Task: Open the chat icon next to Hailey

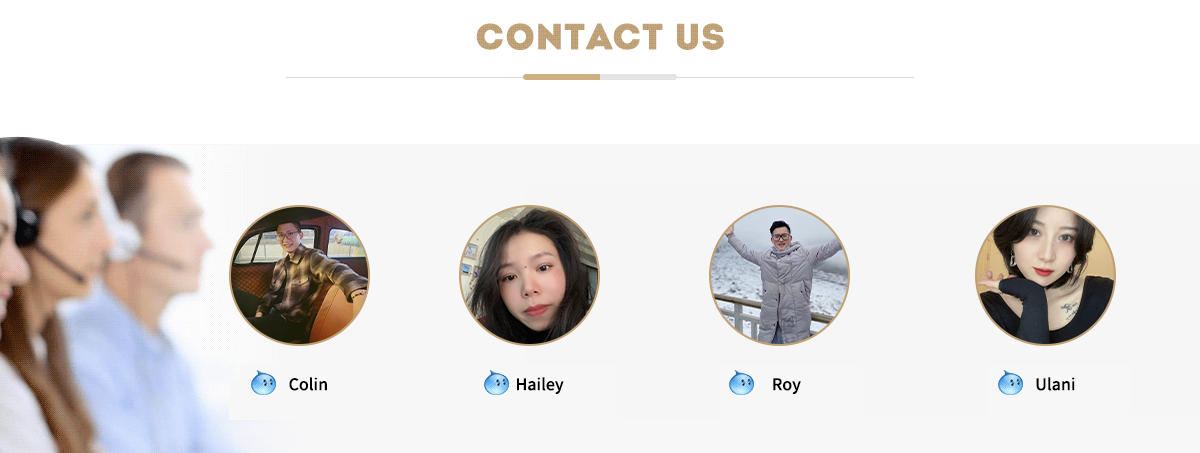Action: click(496, 383)
